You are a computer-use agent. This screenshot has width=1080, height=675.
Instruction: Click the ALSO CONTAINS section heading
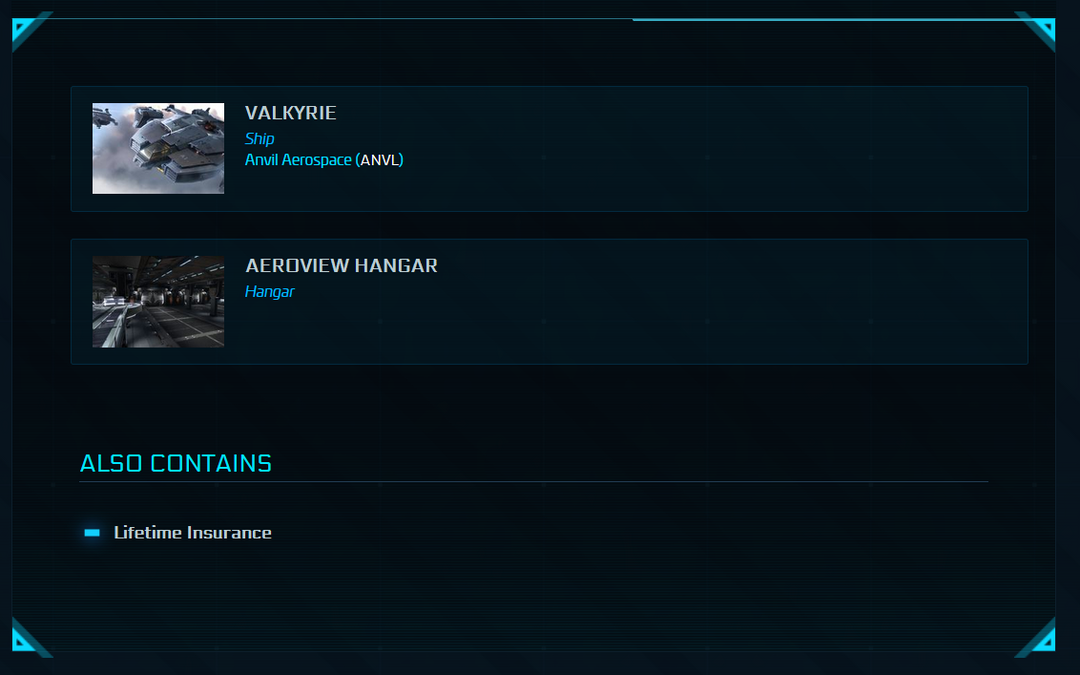176,463
